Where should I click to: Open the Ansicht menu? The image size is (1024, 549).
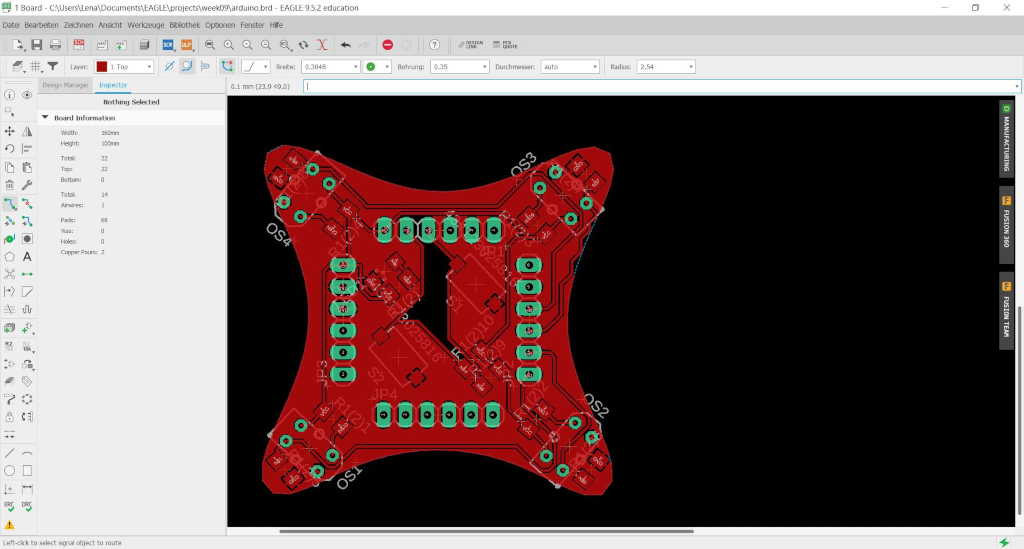click(110, 25)
